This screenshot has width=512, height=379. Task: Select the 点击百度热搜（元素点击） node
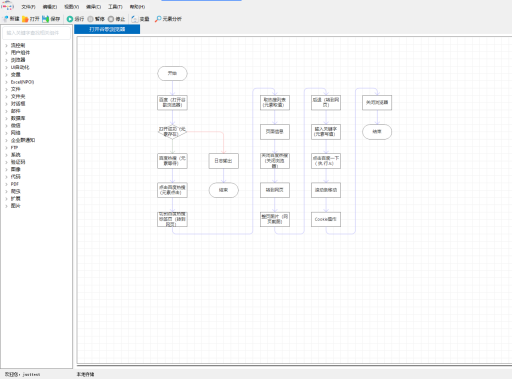[172, 190]
